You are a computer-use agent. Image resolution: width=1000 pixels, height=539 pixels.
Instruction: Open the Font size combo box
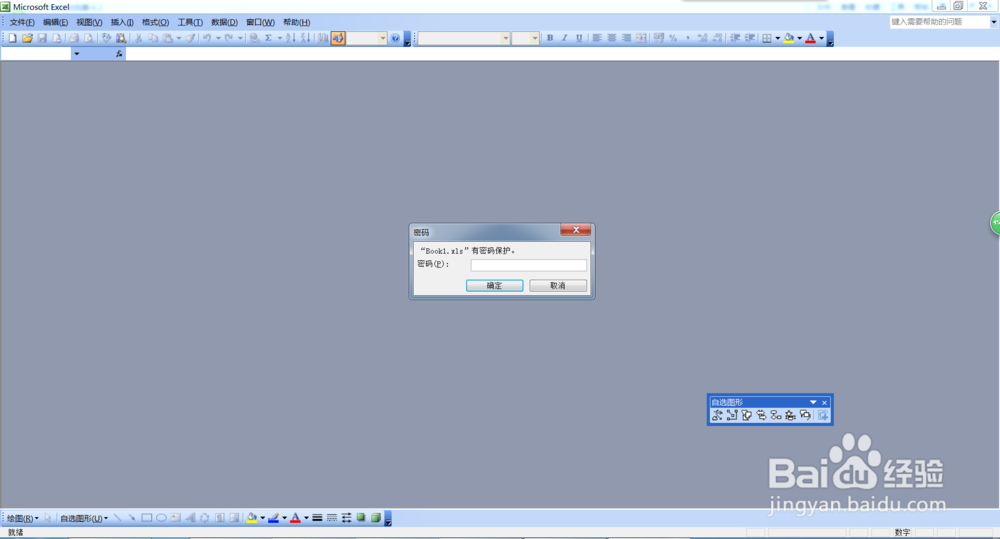click(526, 38)
